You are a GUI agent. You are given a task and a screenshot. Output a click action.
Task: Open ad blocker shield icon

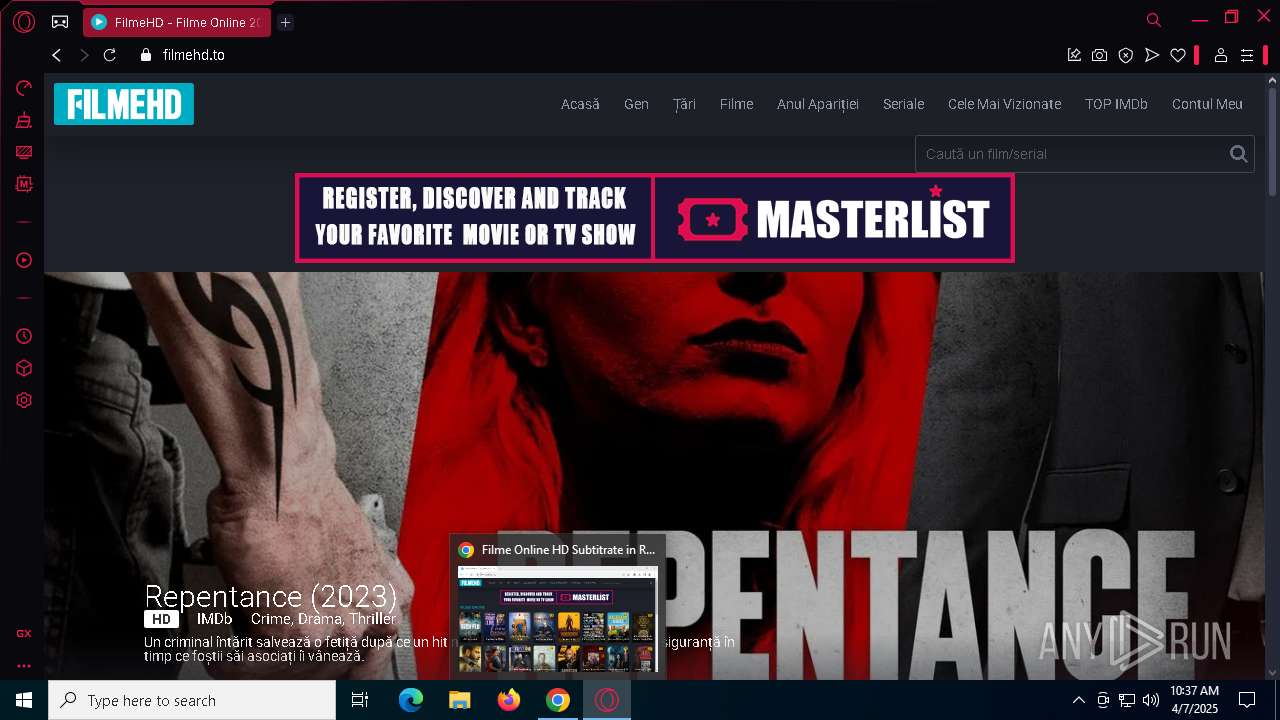[x=1126, y=55]
